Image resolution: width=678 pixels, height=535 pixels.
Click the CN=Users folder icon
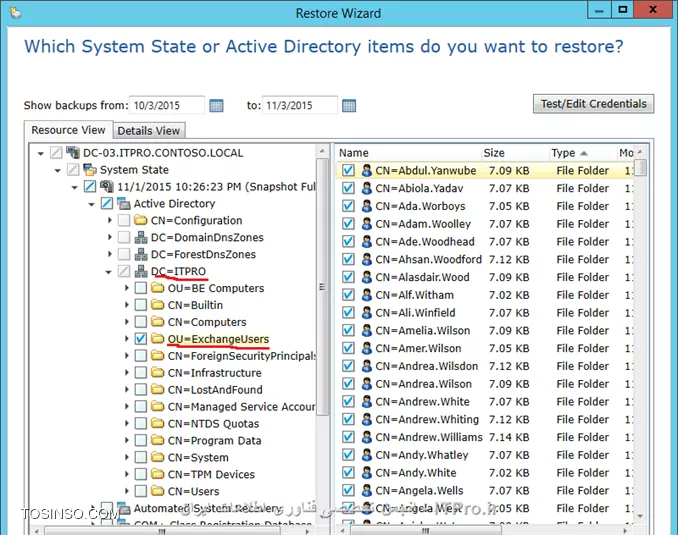point(157,491)
